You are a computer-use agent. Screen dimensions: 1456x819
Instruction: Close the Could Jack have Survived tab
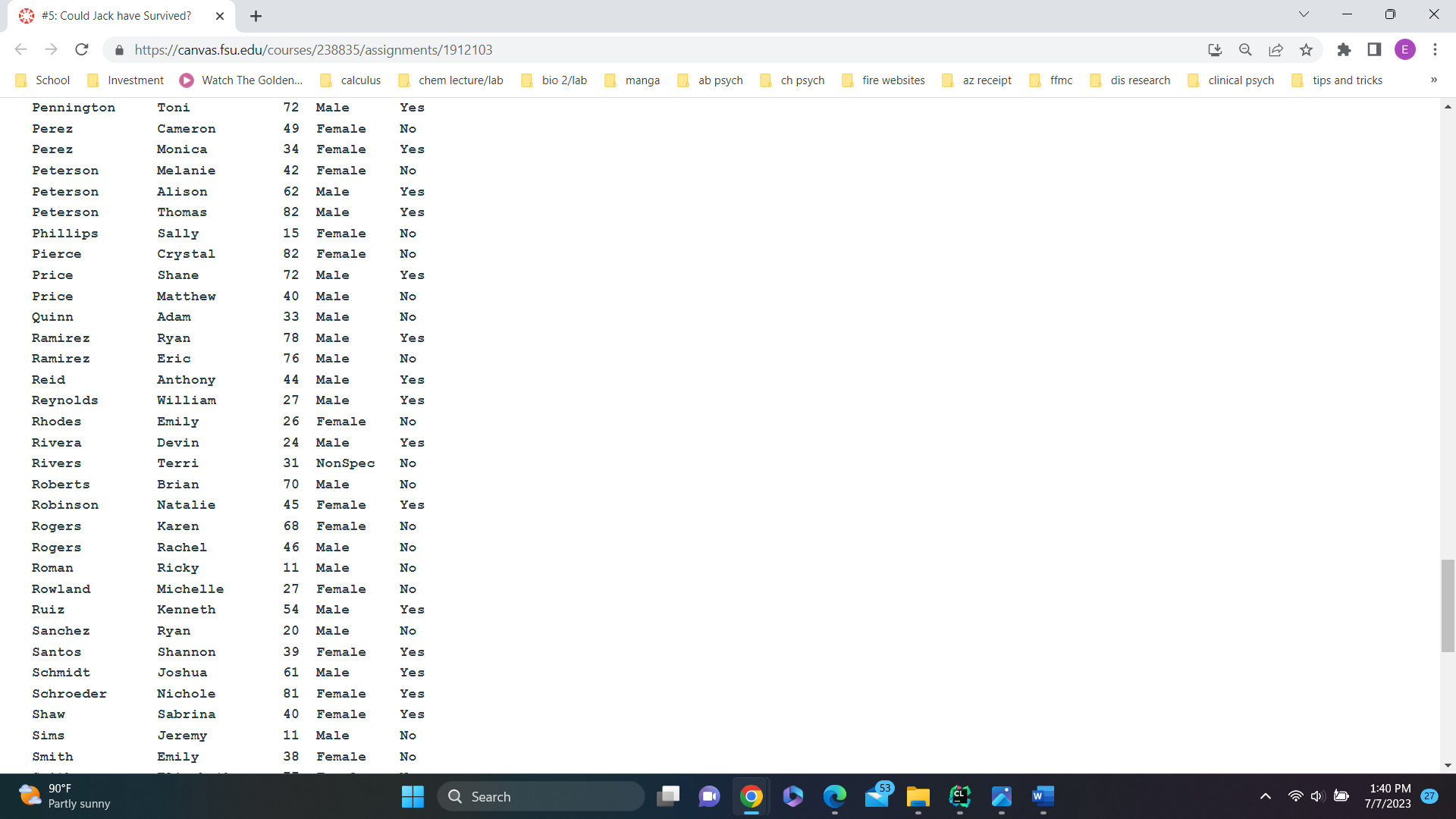click(x=220, y=16)
